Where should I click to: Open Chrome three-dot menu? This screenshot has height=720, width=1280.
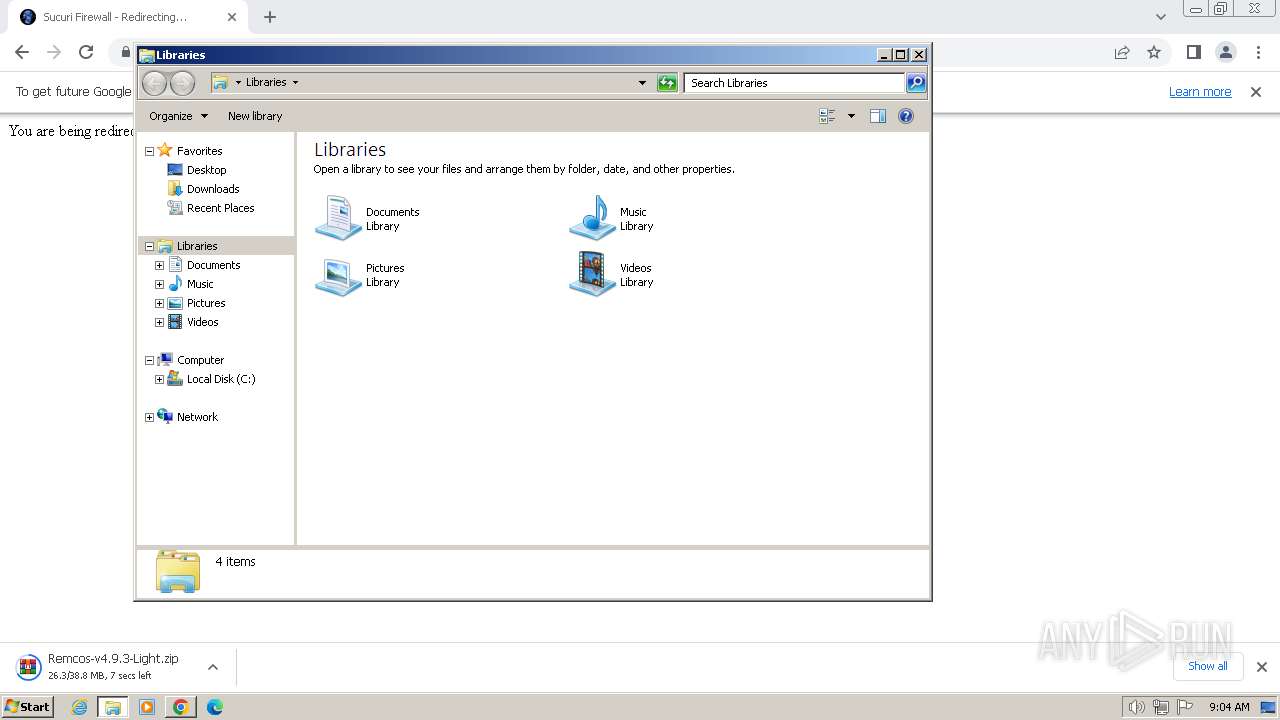[1257, 52]
